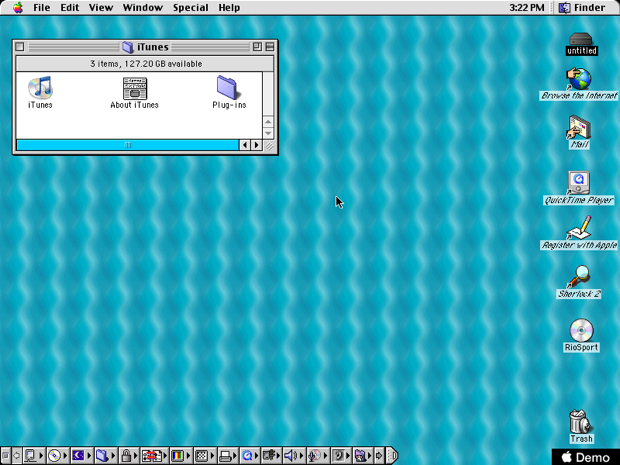Viewport: 620px width, 465px height.
Task: Open the Remote Access computer-and-phone module
Action: click(x=272, y=456)
